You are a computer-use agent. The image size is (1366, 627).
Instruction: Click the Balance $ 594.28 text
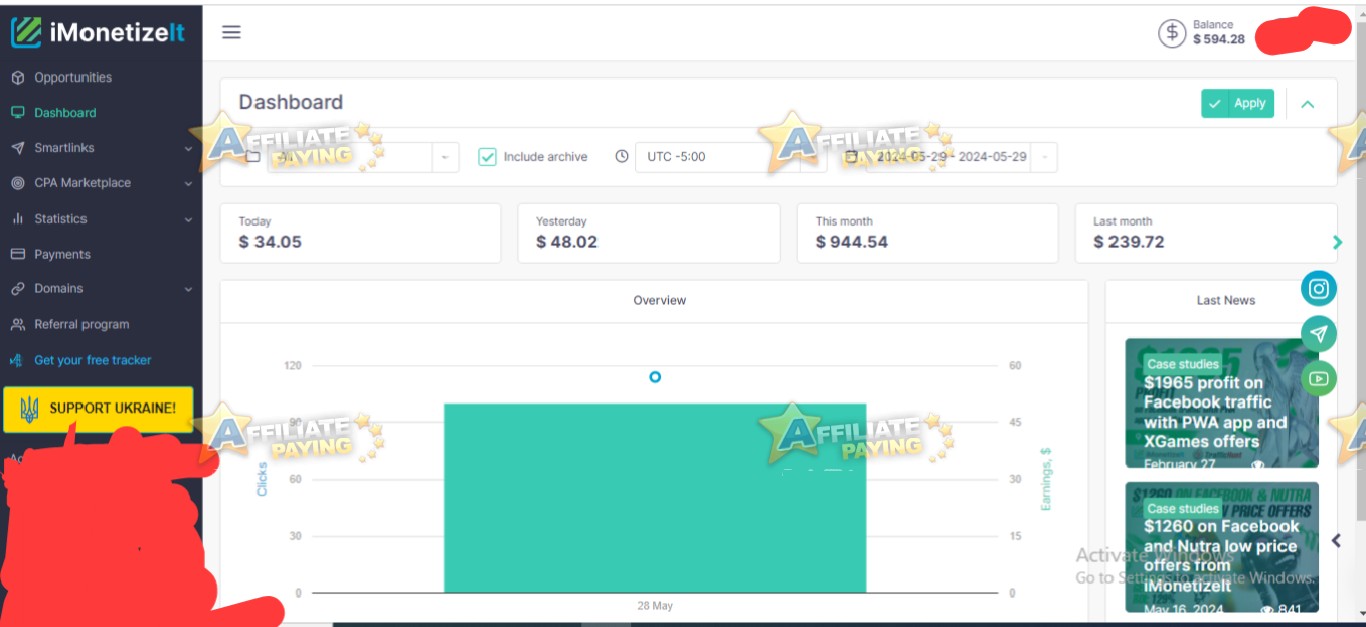point(1219,32)
